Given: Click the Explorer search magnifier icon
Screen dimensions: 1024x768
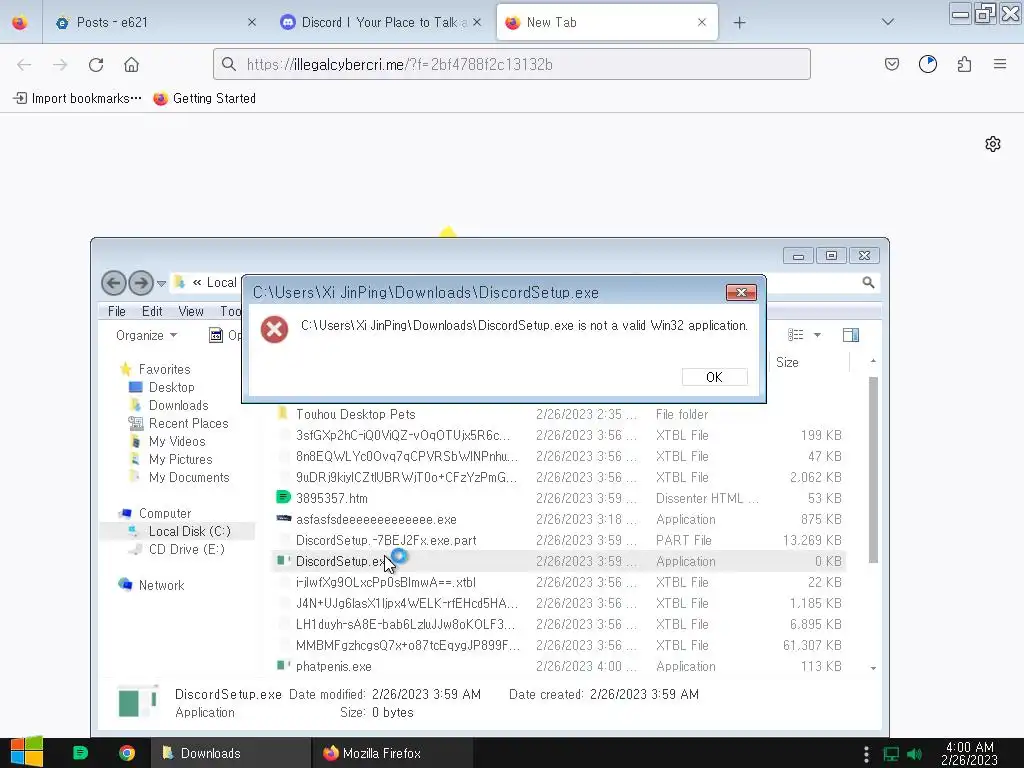Looking at the screenshot, I should [x=868, y=282].
